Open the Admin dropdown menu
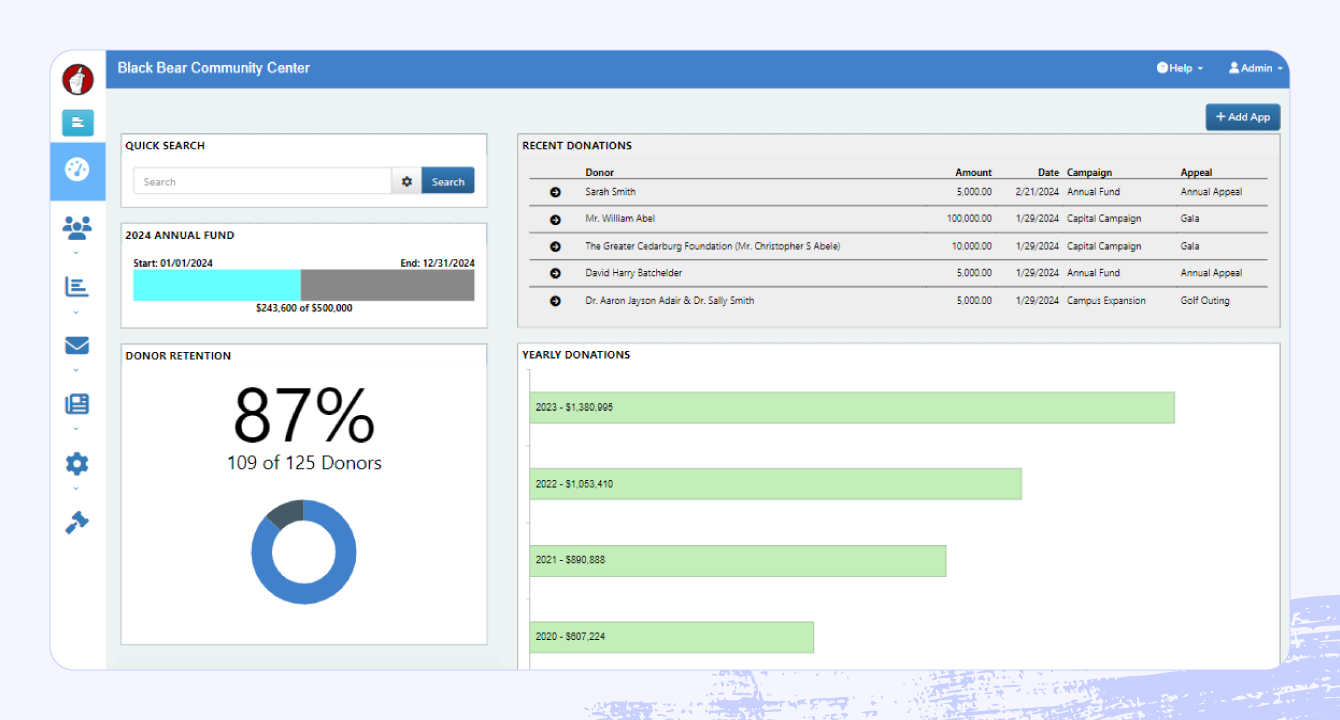Image resolution: width=1340 pixels, height=720 pixels. point(1255,68)
